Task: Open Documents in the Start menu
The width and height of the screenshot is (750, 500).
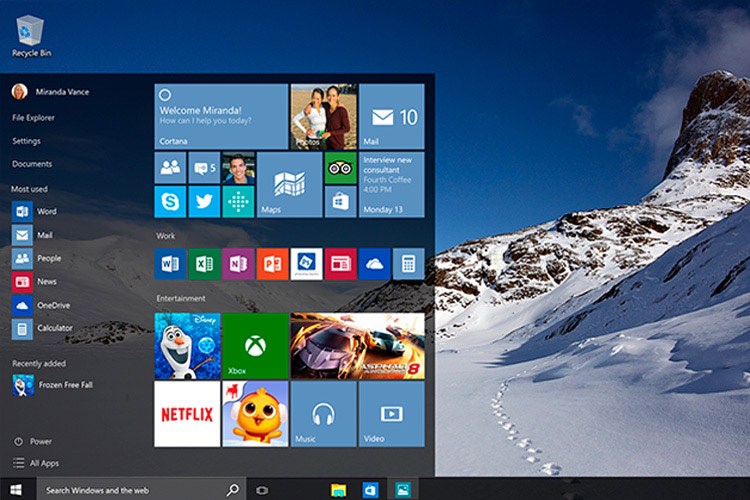Action: tap(32, 164)
